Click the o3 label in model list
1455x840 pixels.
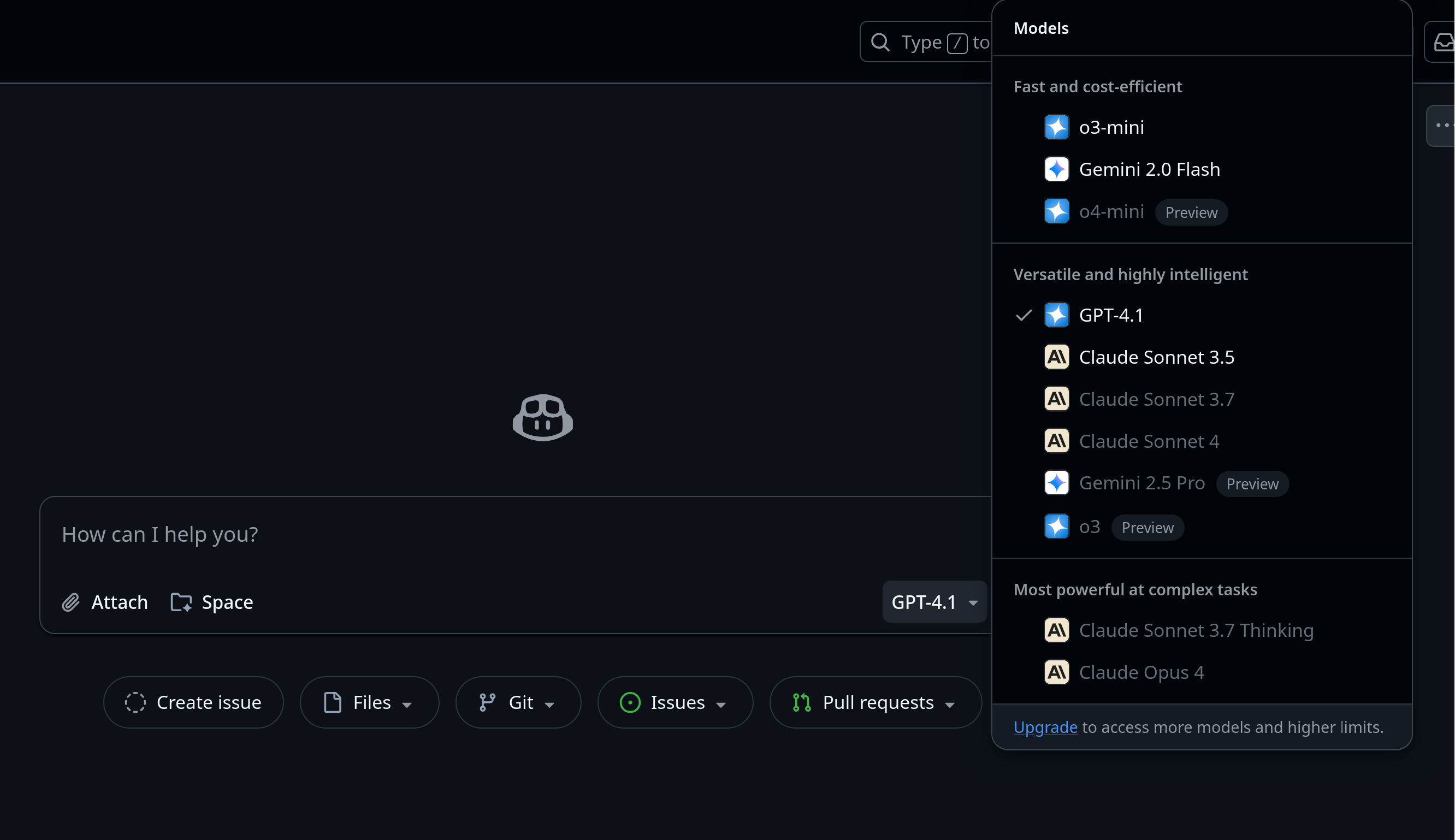(1089, 527)
